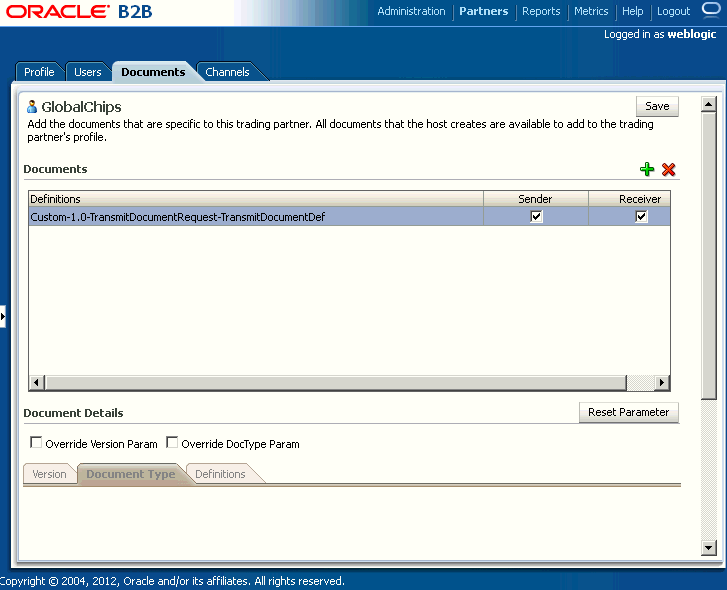Click the Save button
The width and height of the screenshot is (727, 590).
[657, 106]
